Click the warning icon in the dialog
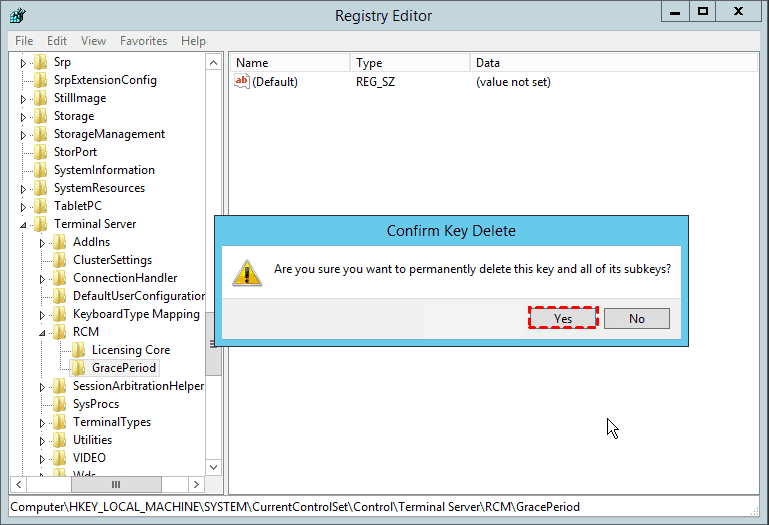The image size is (769, 525). pos(247,272)
